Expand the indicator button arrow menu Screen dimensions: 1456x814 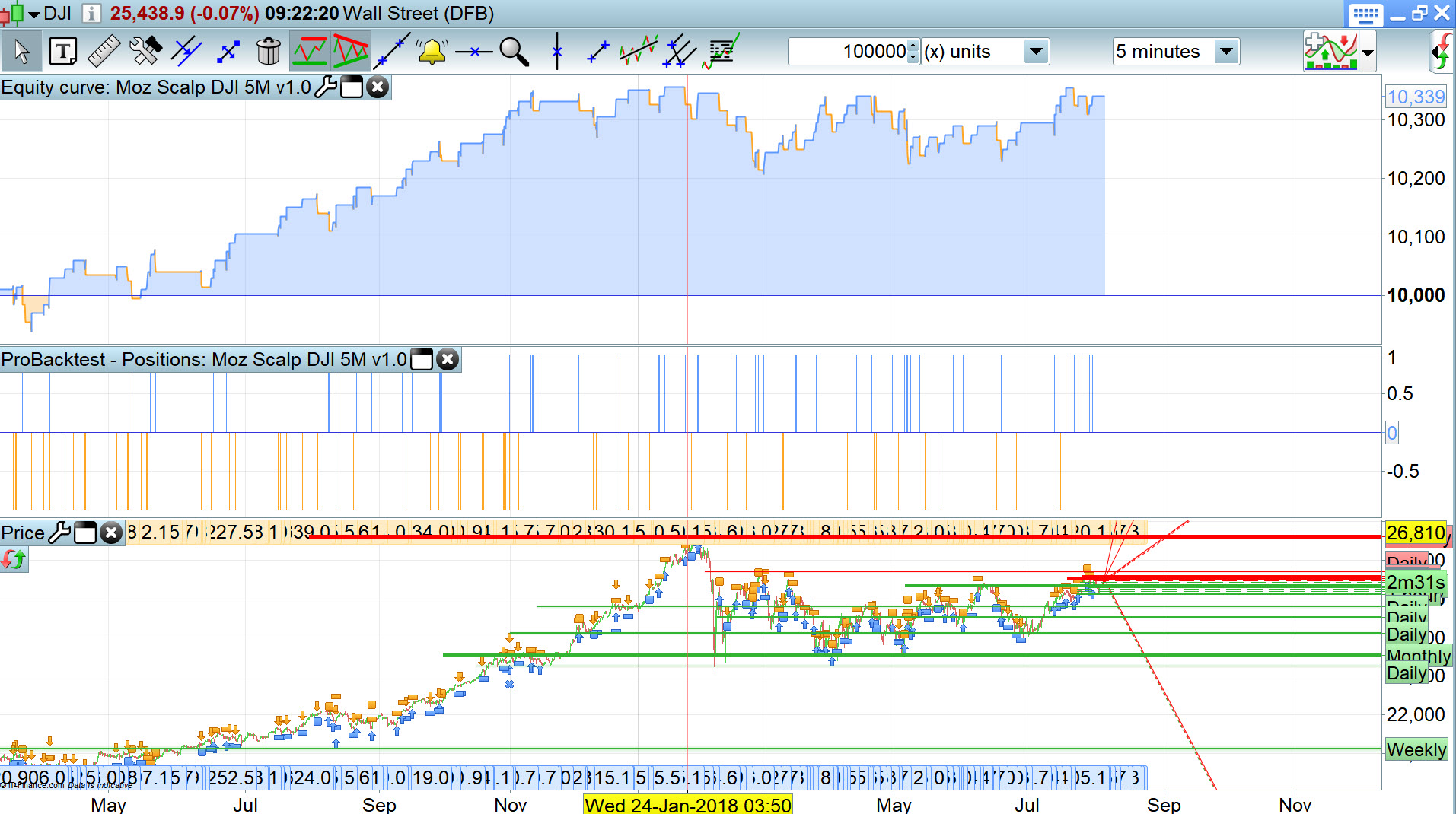tap(1368, 52)
